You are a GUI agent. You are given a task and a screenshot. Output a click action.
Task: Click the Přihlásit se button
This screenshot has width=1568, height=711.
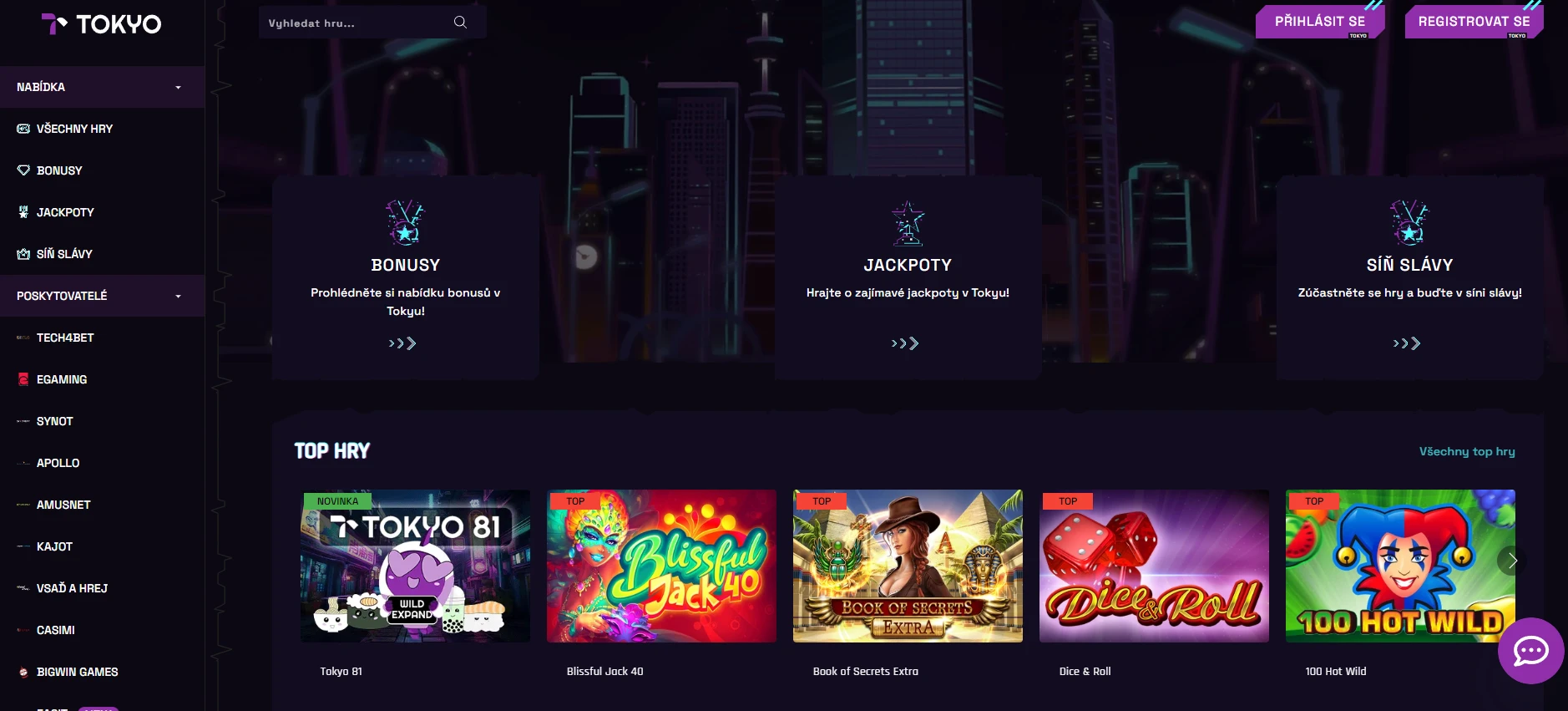pyautogui.click(x=1320, y=22)
